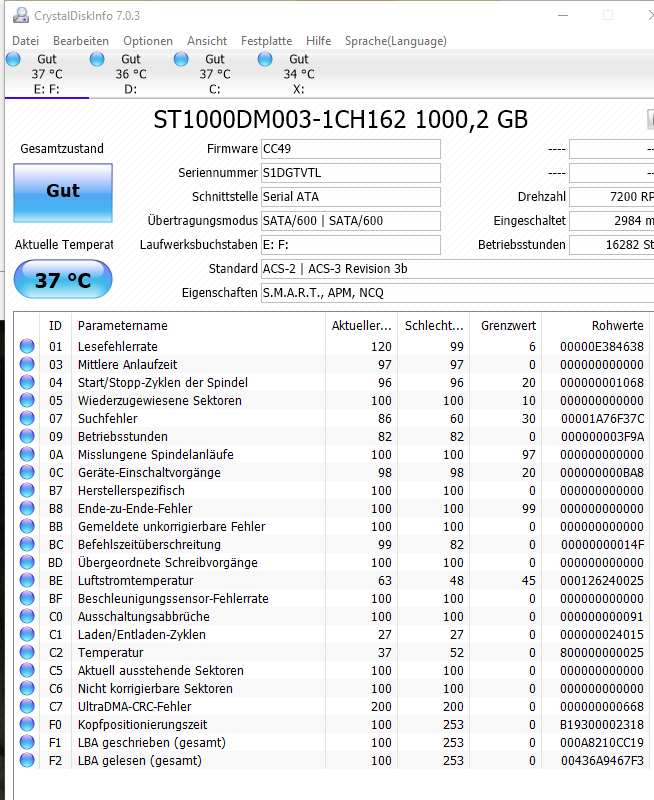Click the 37 °C temperature button
The image size is (654, 800).
tap(63, 280)
